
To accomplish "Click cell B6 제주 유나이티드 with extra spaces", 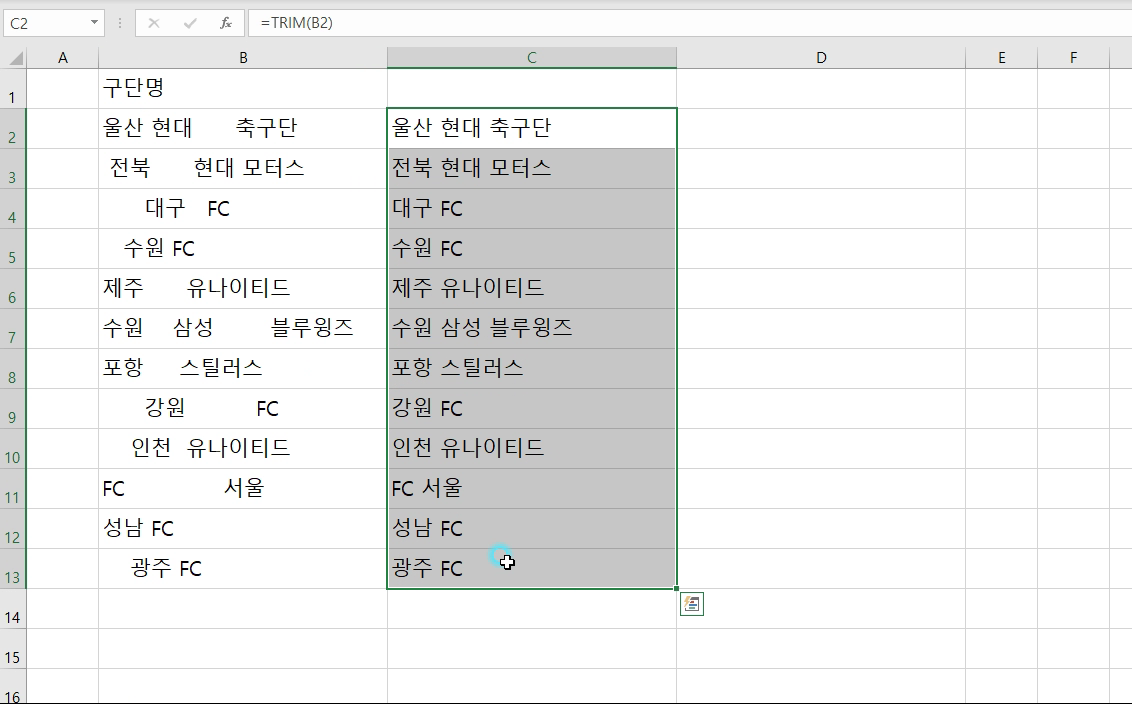I will click(243, 289).
